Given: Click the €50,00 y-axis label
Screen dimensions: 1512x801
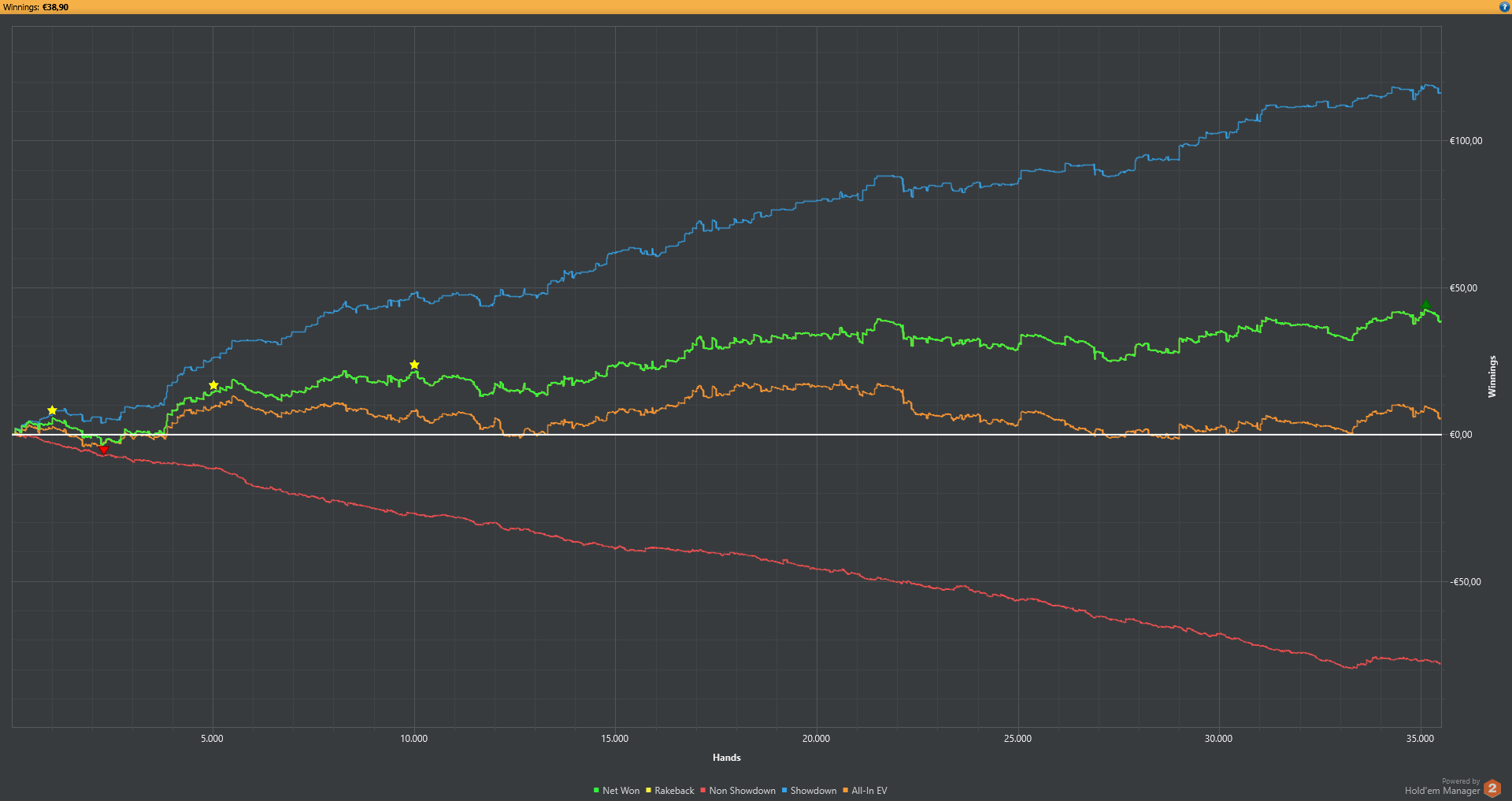Looking at the screenshot, I should coord(1464,288).
